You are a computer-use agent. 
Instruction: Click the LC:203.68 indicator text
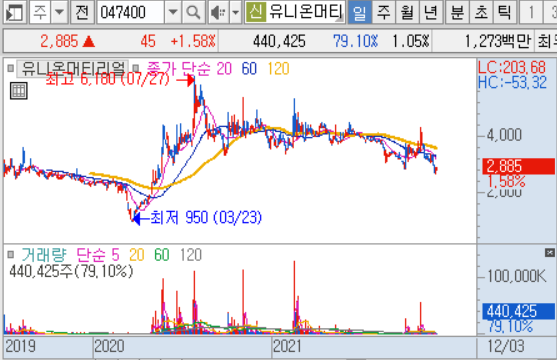pos(512,67)
